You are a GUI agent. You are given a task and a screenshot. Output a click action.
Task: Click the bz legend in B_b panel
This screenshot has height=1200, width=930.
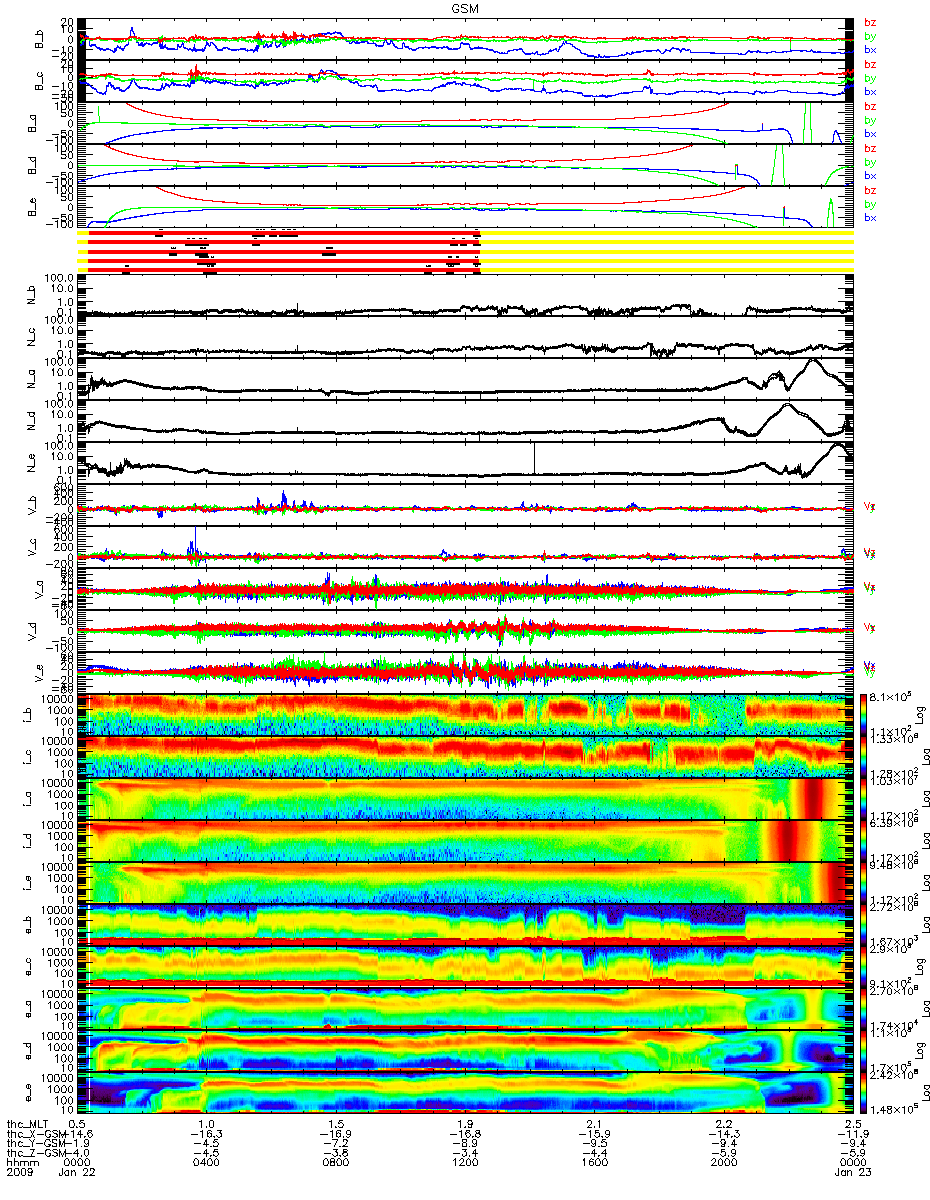[870, 22]
